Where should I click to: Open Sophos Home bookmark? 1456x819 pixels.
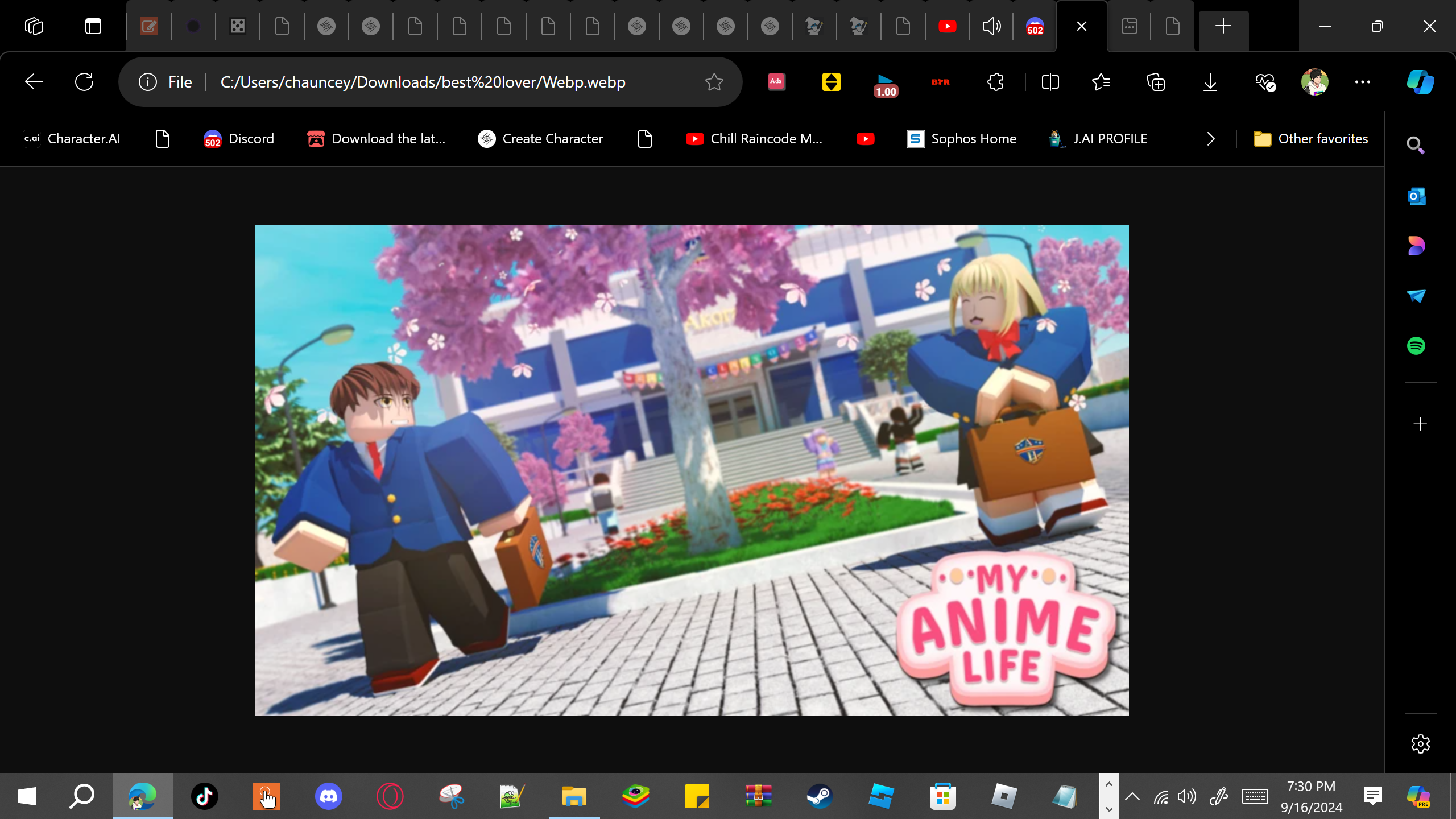click(x=961, y=139)
